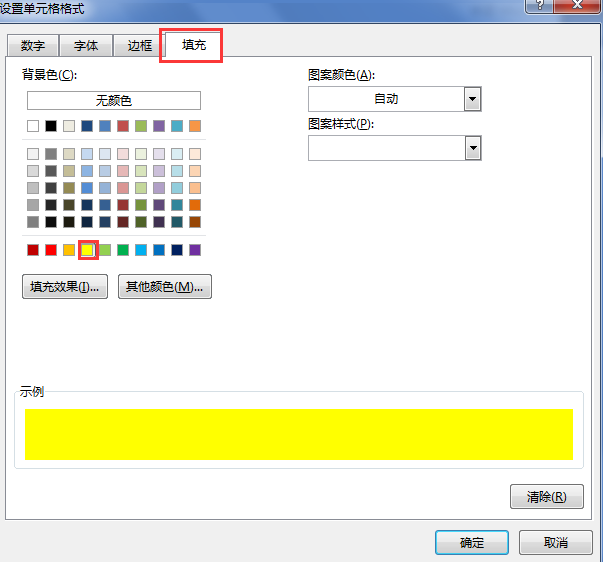Select the standard dark red swatch
Image resolution: width=603 pixels, height=562 pixels.
click(33, 250)
